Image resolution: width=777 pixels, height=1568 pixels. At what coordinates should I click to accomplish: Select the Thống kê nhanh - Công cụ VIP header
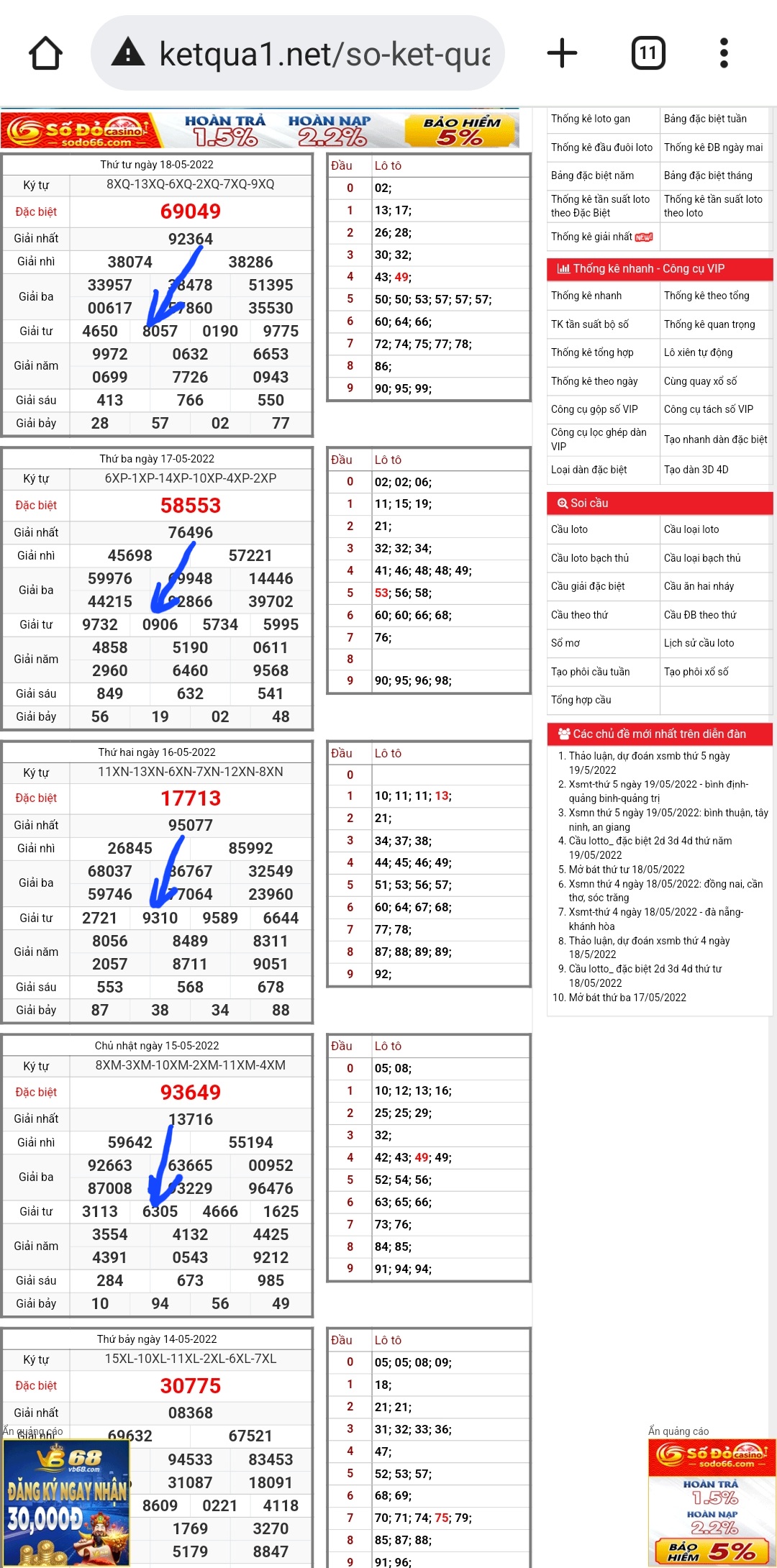pyautogui.click(x=660, y=269)
